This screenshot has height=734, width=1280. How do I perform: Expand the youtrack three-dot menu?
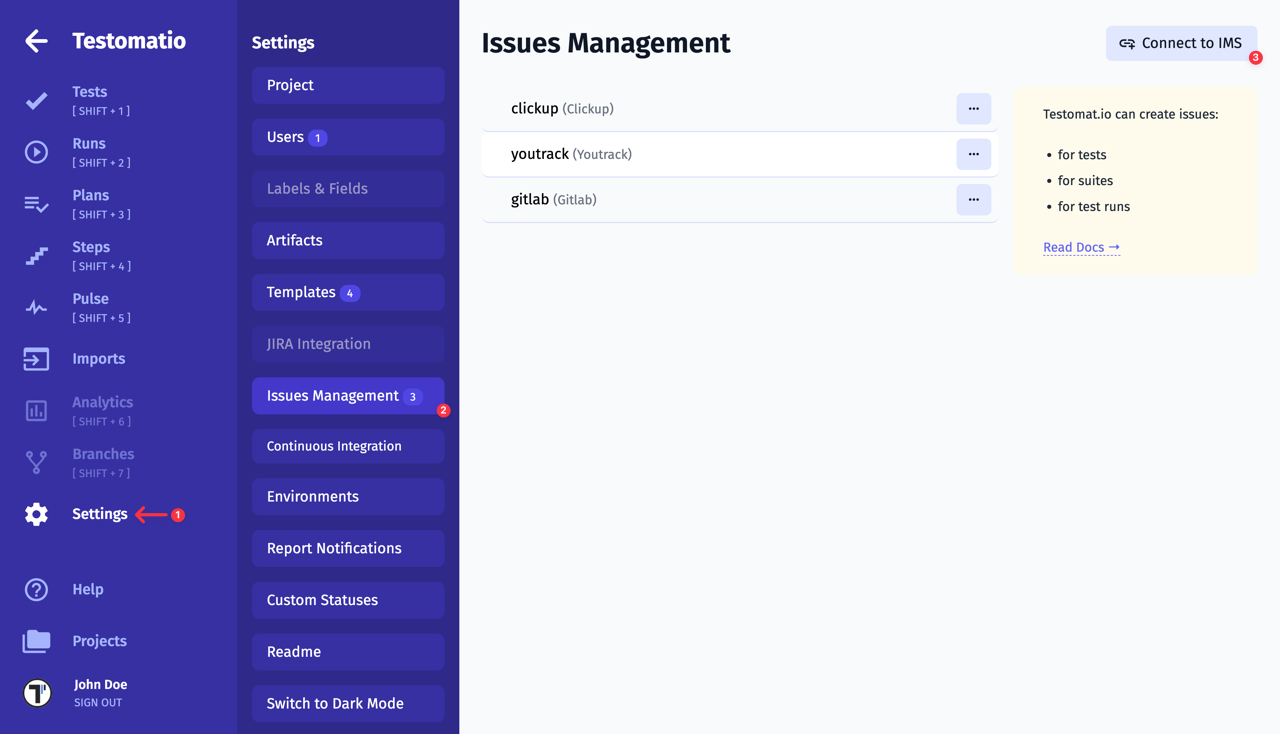[x=973, y=154]
